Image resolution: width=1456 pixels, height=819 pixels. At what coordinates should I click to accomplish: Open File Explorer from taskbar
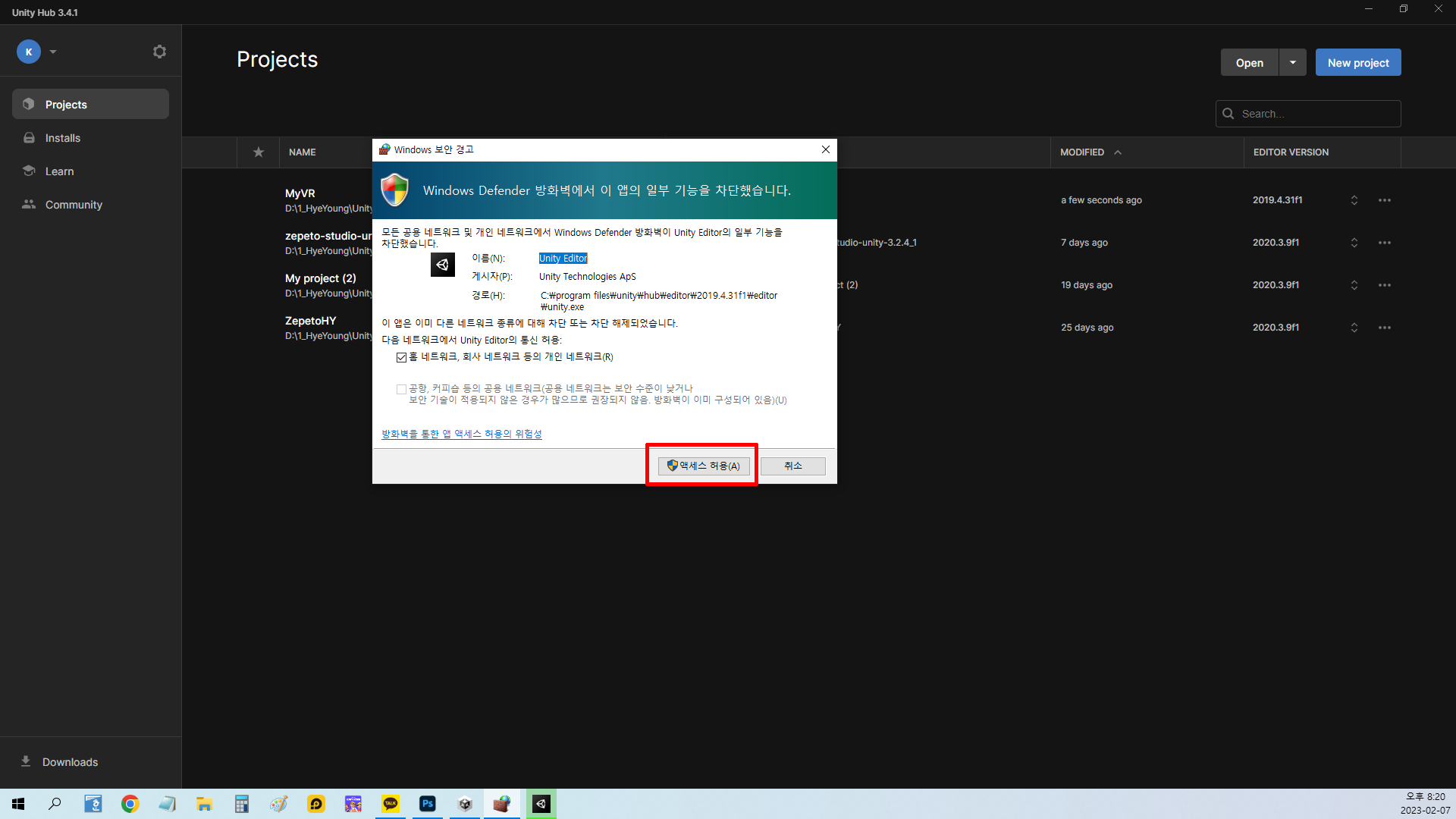click(205, 804)
